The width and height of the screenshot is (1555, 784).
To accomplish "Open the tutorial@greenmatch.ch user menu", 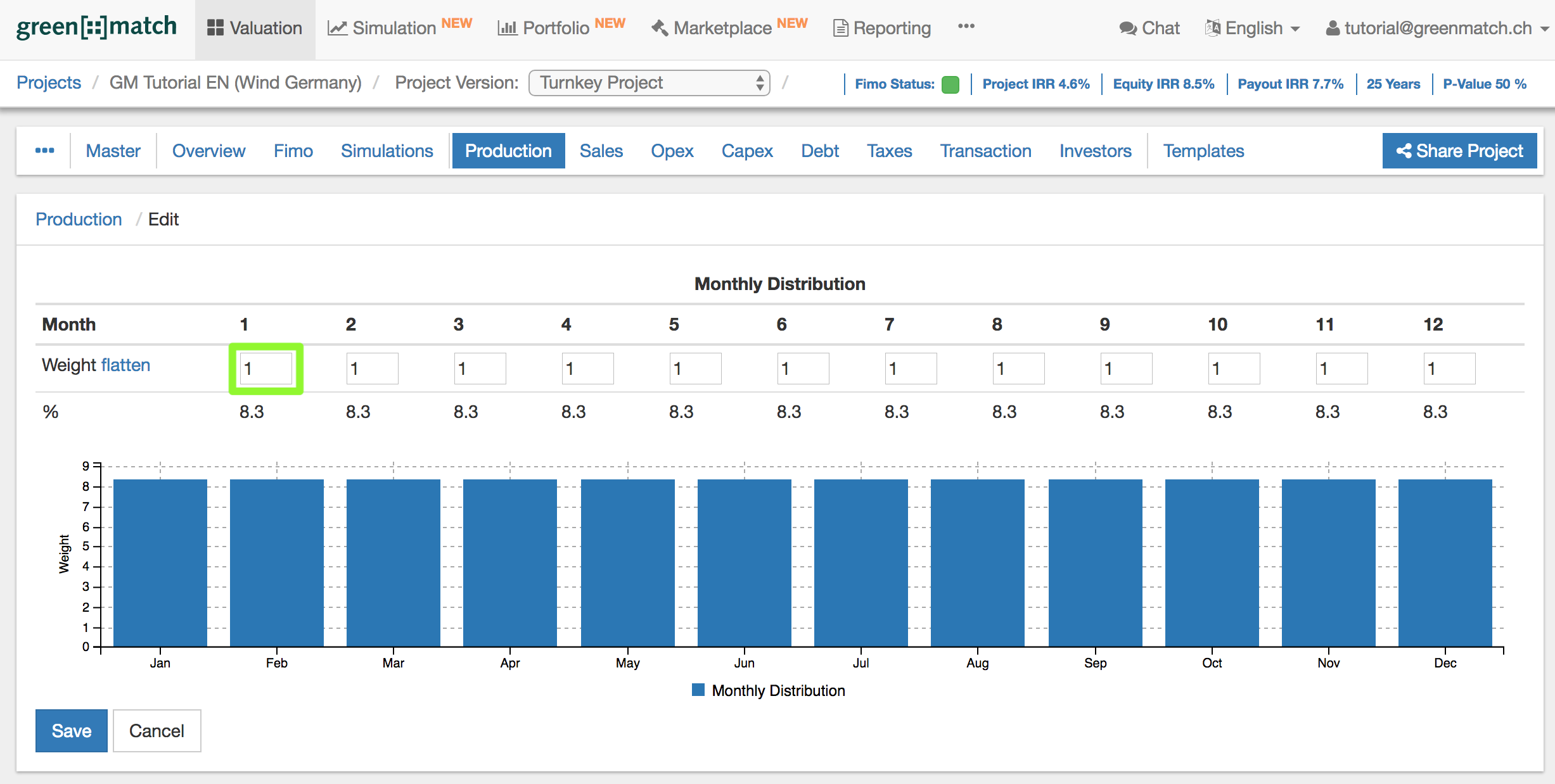I will (x=1437, y=28).
